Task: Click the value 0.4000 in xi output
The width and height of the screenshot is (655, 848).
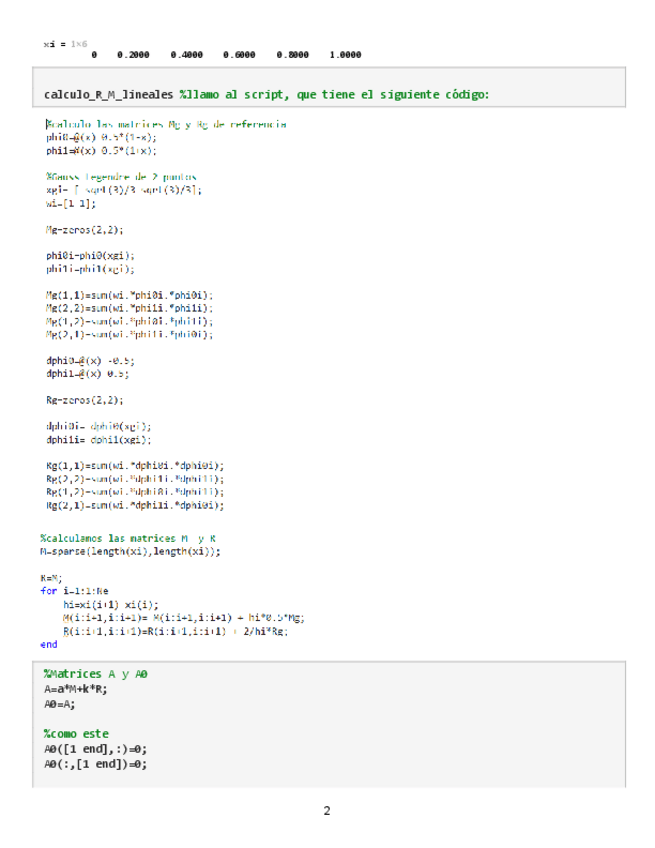Action: pos(187,55)
